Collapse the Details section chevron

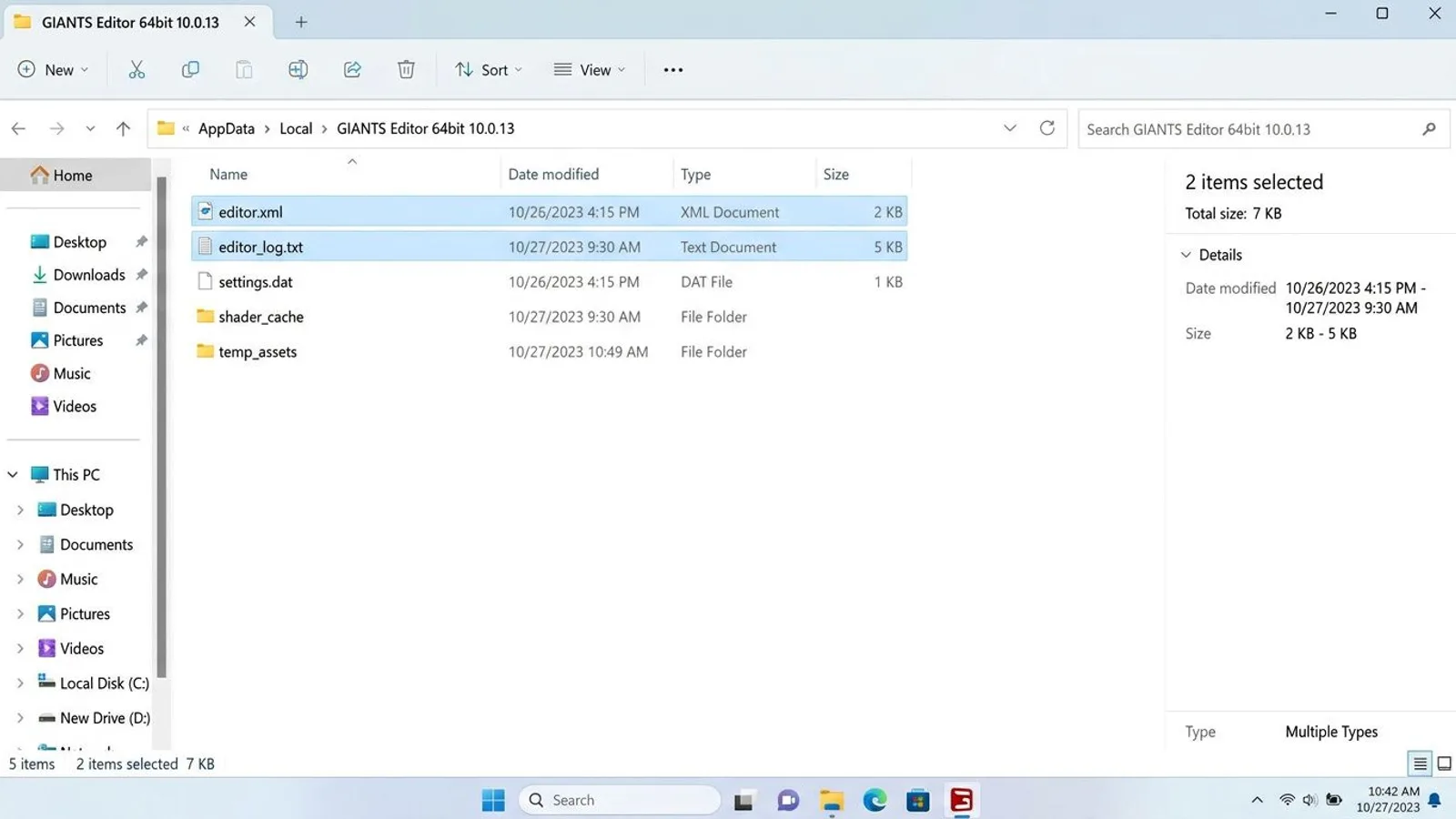tap(1186, 255)
